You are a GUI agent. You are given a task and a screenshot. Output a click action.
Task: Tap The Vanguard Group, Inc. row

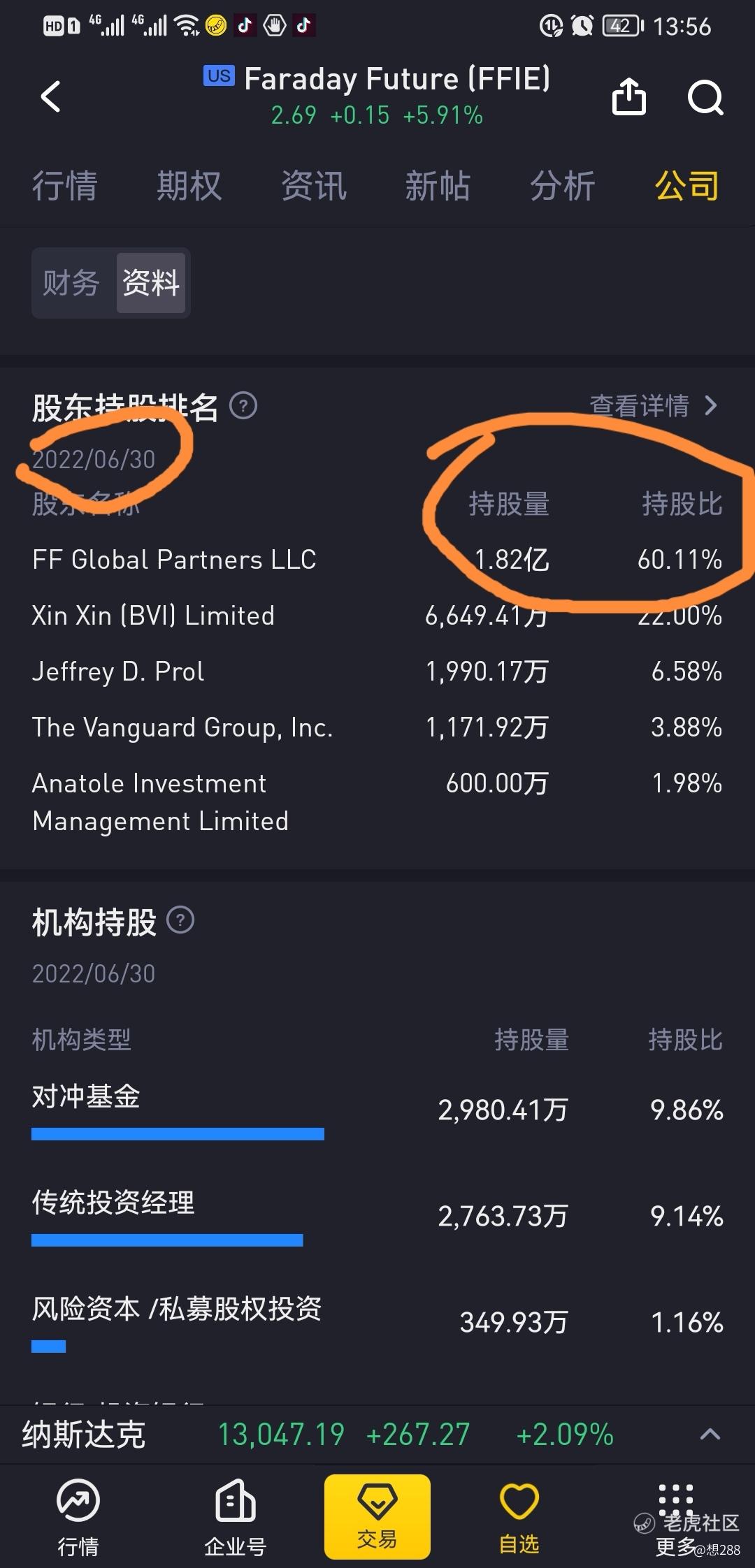(377, 727)
